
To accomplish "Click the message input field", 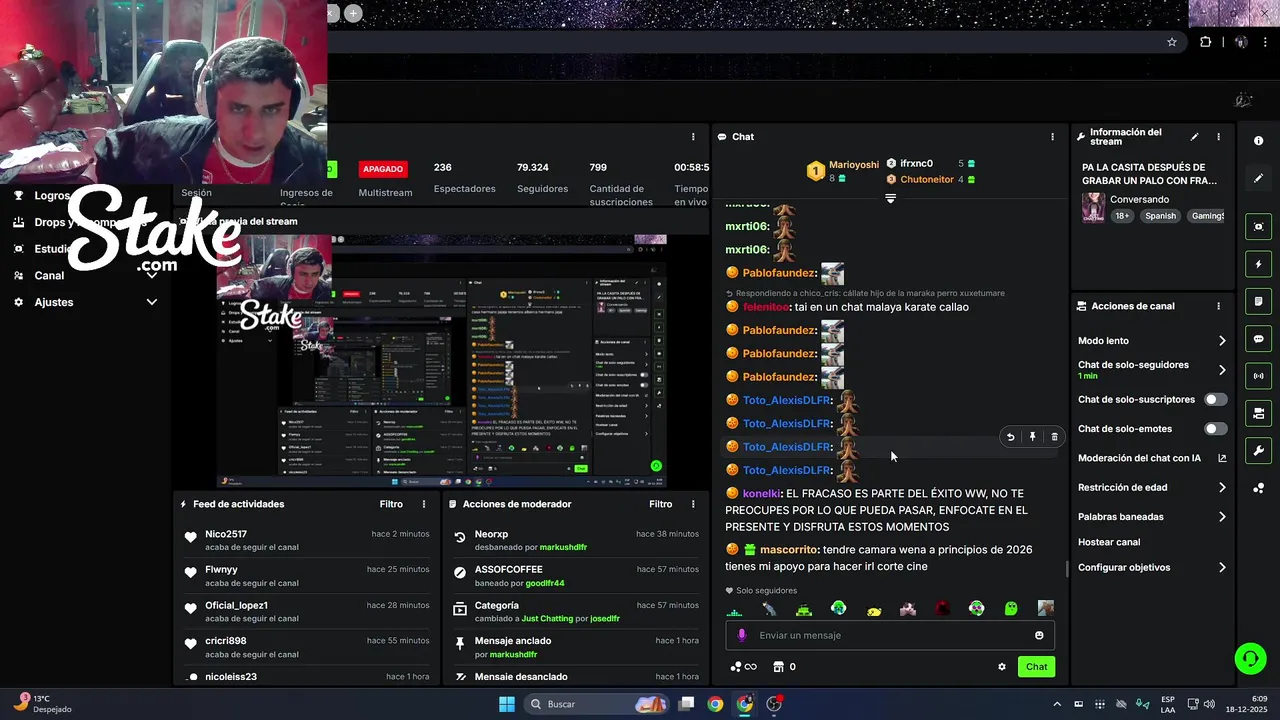I will click(x=890, y=635).
